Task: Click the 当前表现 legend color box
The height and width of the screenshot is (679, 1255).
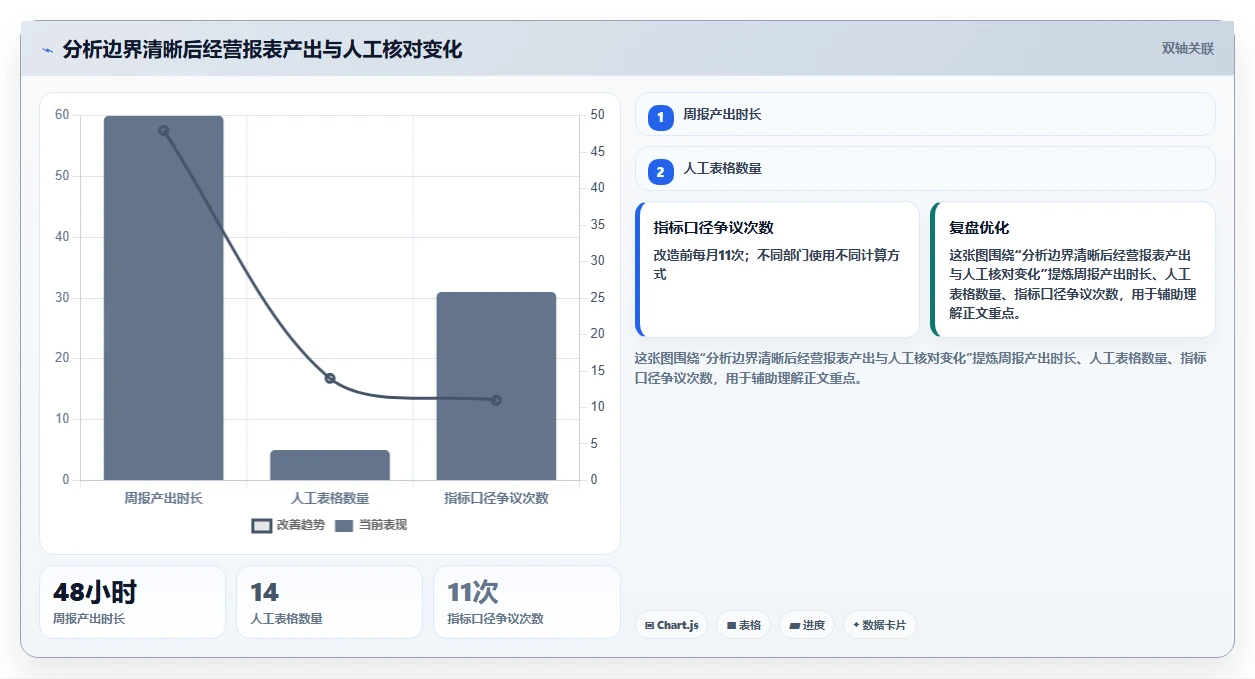Action: pyautogui.click(x=344, y=526)
